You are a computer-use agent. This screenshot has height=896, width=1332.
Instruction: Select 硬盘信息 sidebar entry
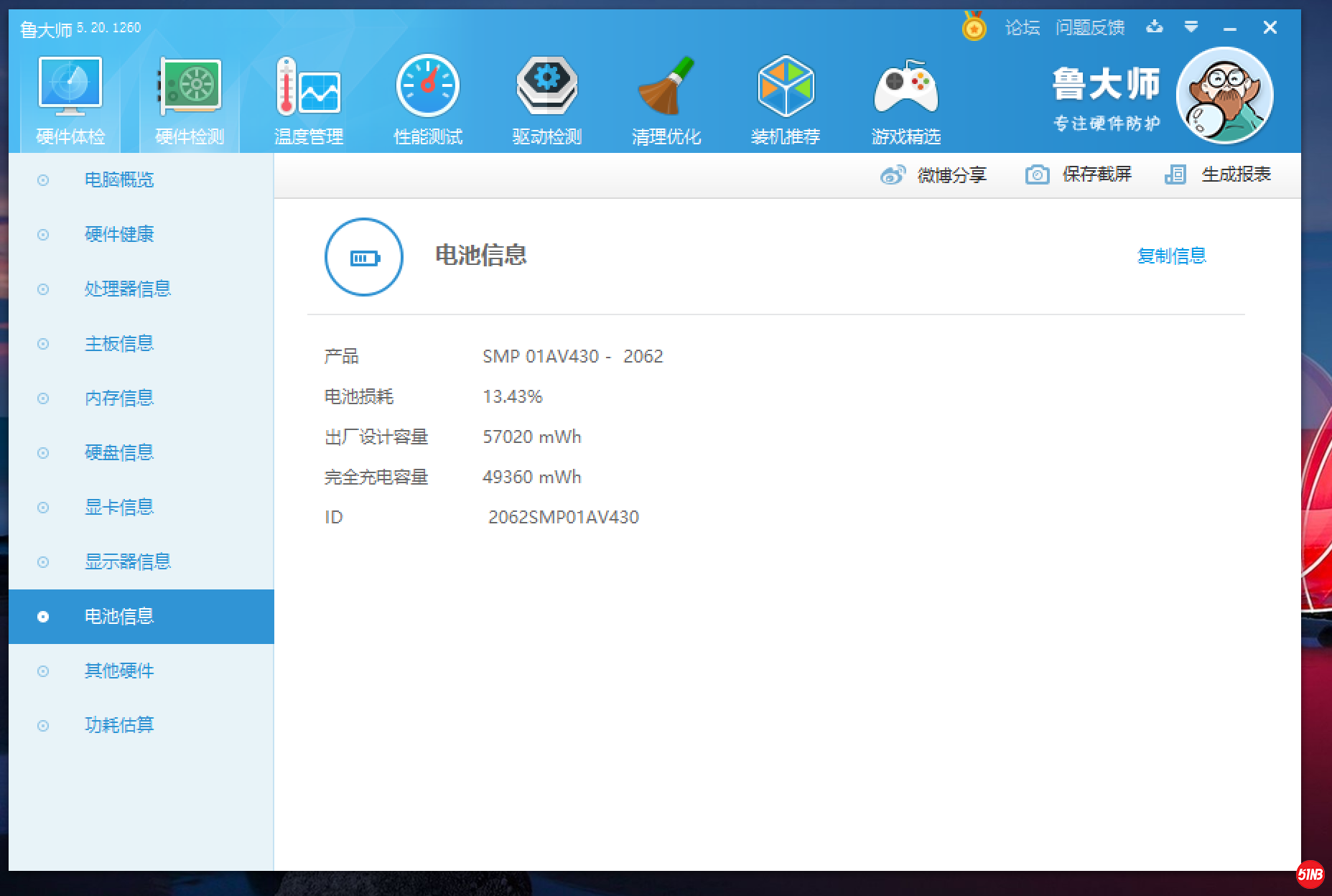[119, 452]
